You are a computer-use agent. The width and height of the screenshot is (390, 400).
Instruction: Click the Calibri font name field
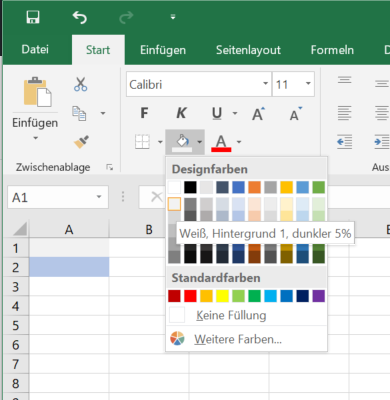194,84
